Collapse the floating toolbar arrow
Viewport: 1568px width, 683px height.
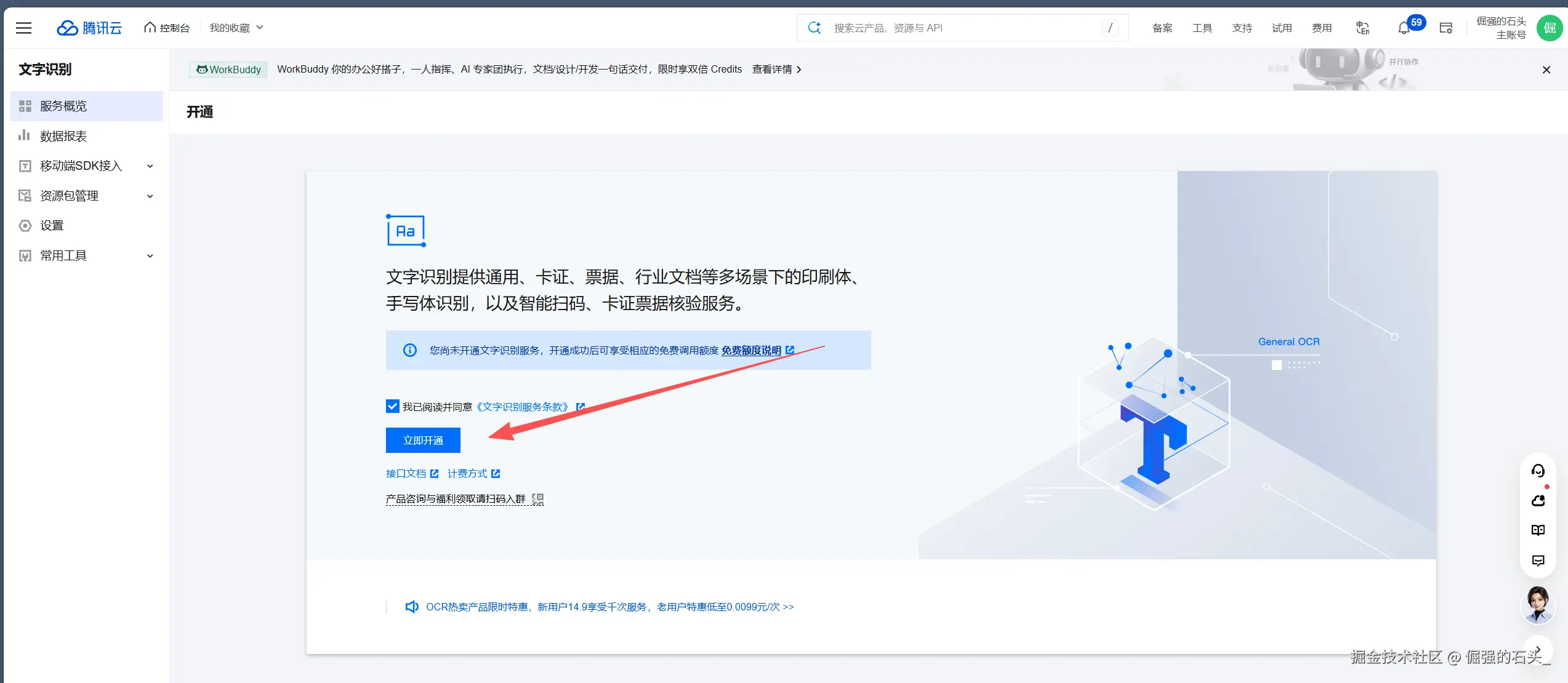pos(1537,649)
